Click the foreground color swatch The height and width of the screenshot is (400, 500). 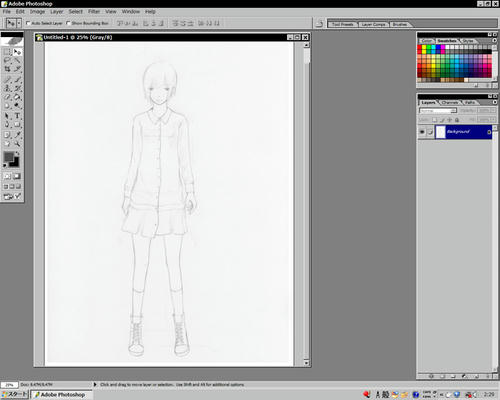[x=9, y=157]
